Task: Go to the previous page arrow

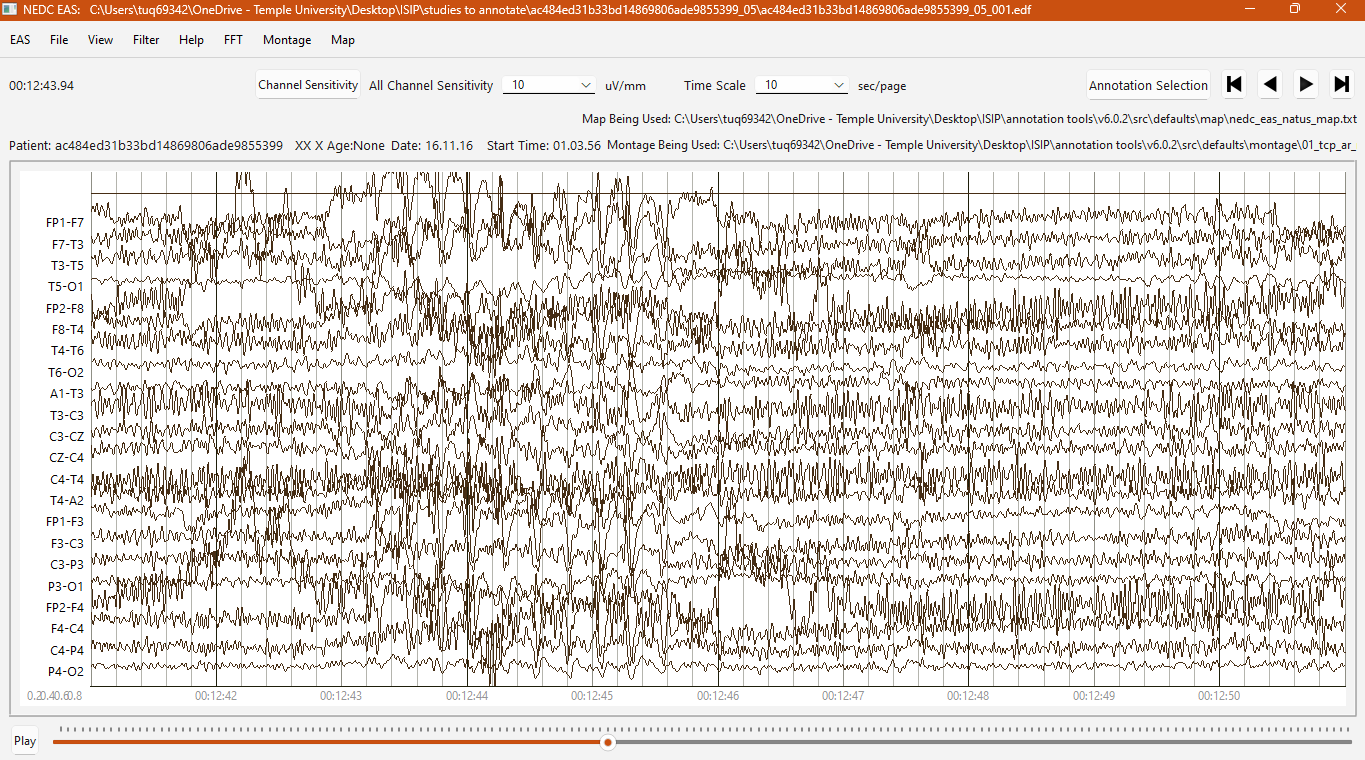Action: [x=1270, y=85]
